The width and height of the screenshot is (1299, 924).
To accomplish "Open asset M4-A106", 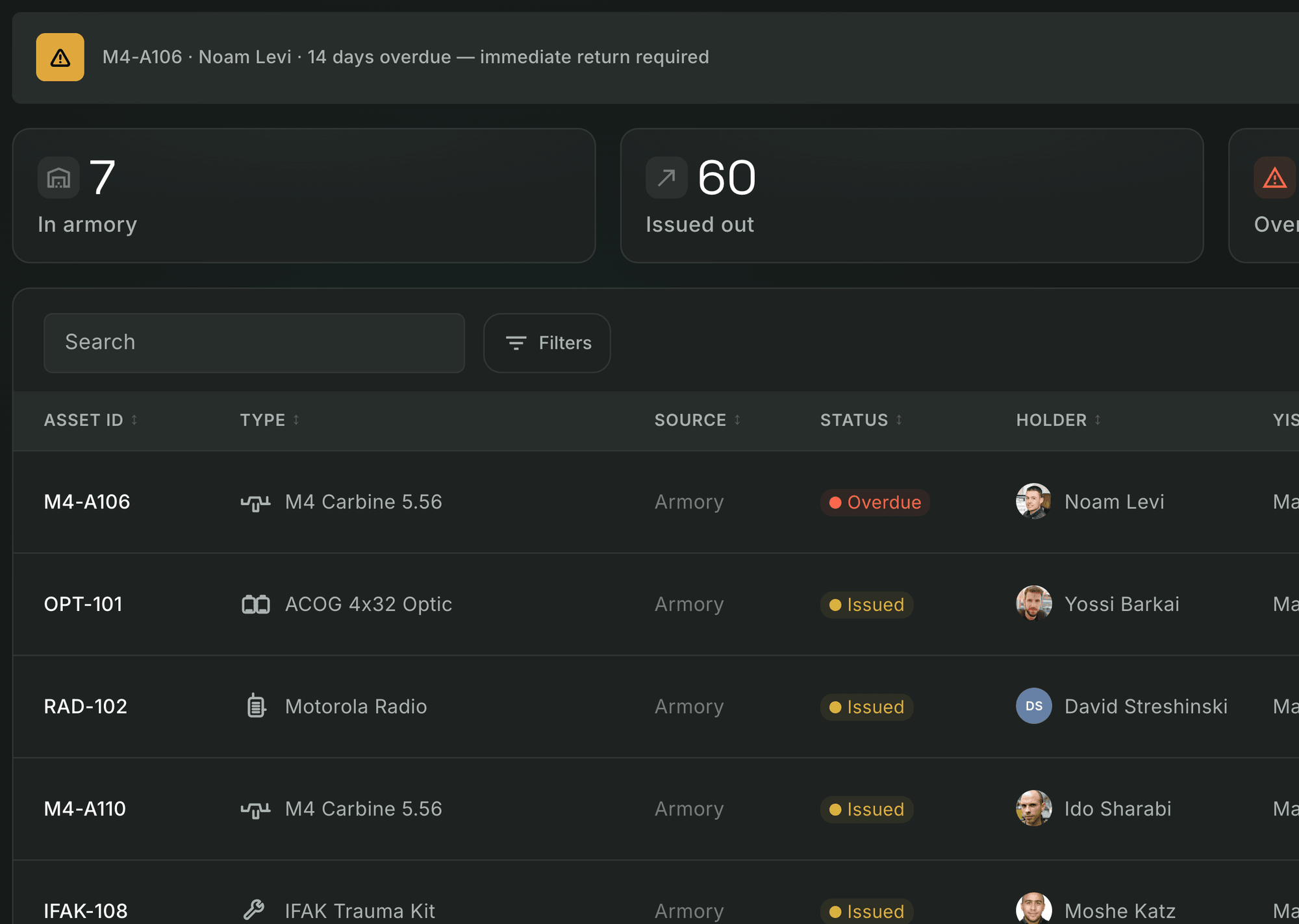I will click(x=87, y=502).
